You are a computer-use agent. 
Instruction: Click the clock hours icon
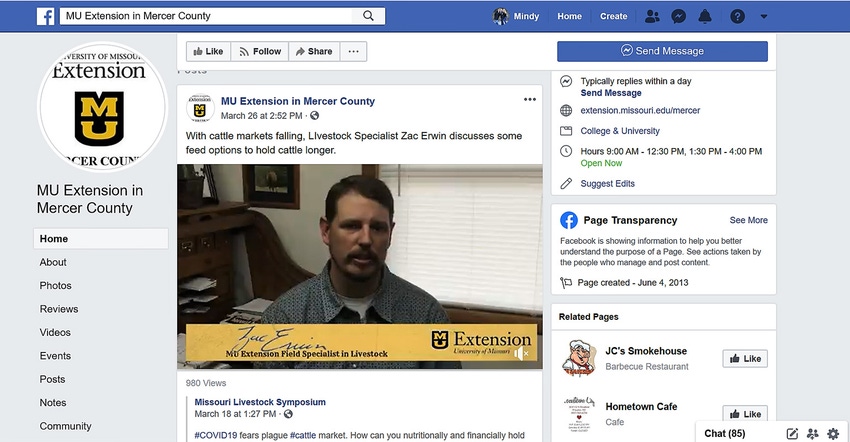coord(566,151)
